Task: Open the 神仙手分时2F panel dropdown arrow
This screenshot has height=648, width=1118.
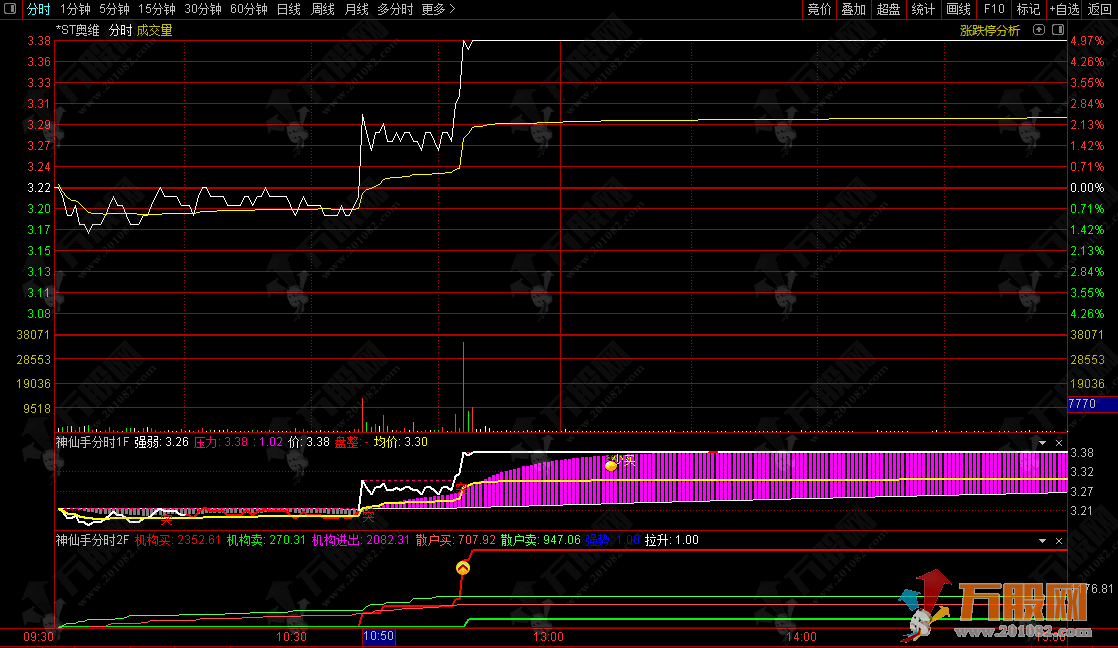Action: [1042, 540]
